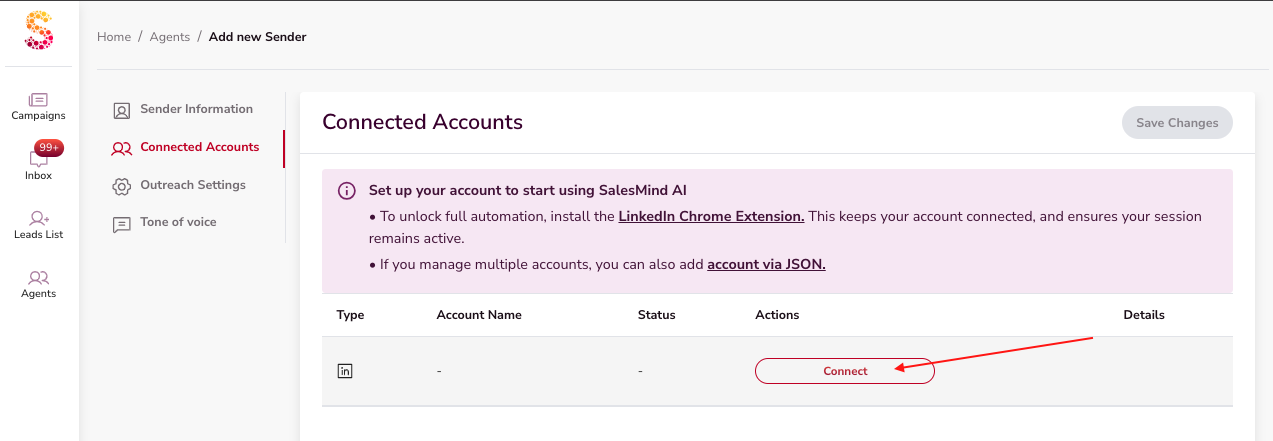Click the Sender Information profile icon
The height and width of the screenshot is (441, 1273).
[x=122, y=110]
